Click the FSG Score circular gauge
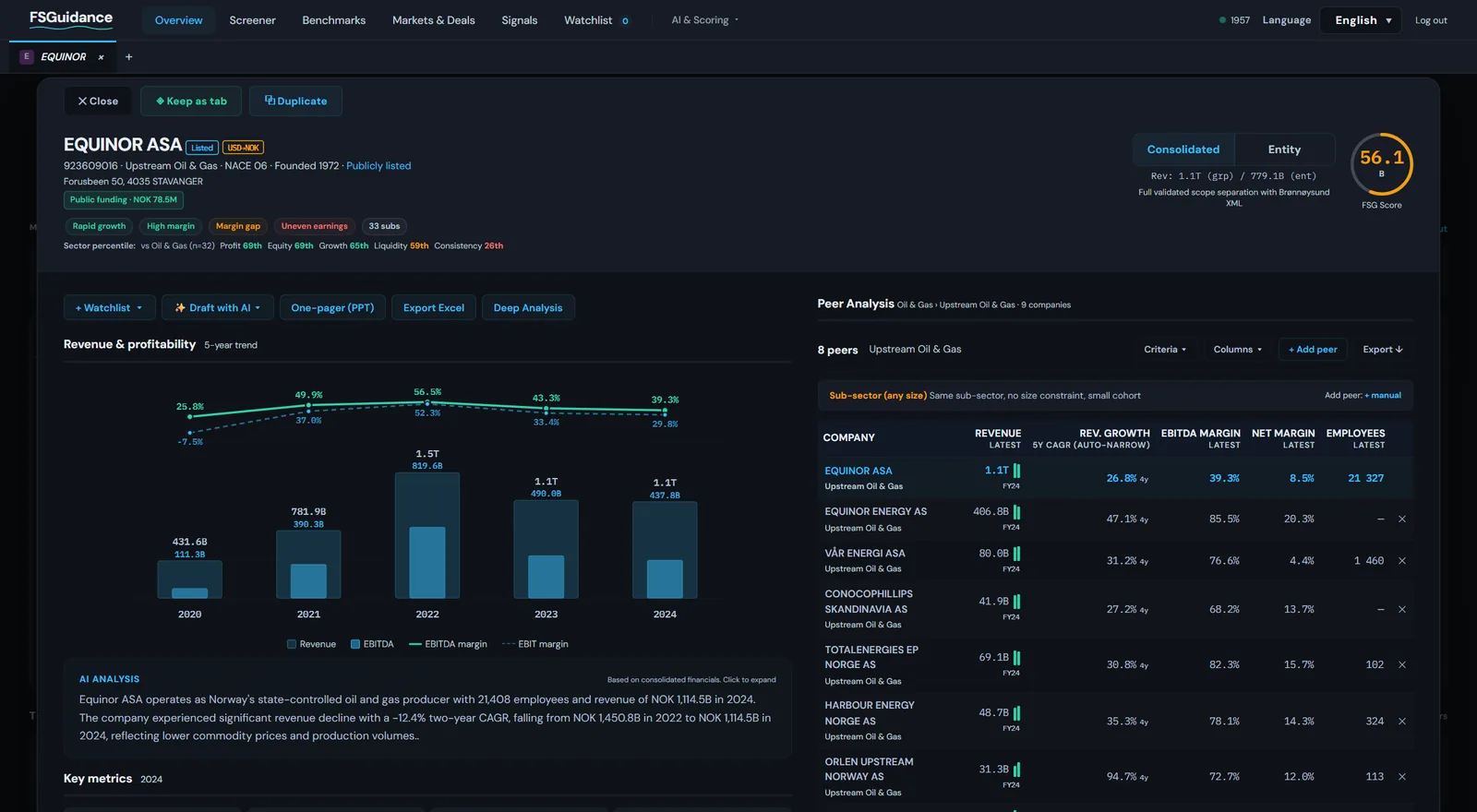 click(x=1381, y=163)
